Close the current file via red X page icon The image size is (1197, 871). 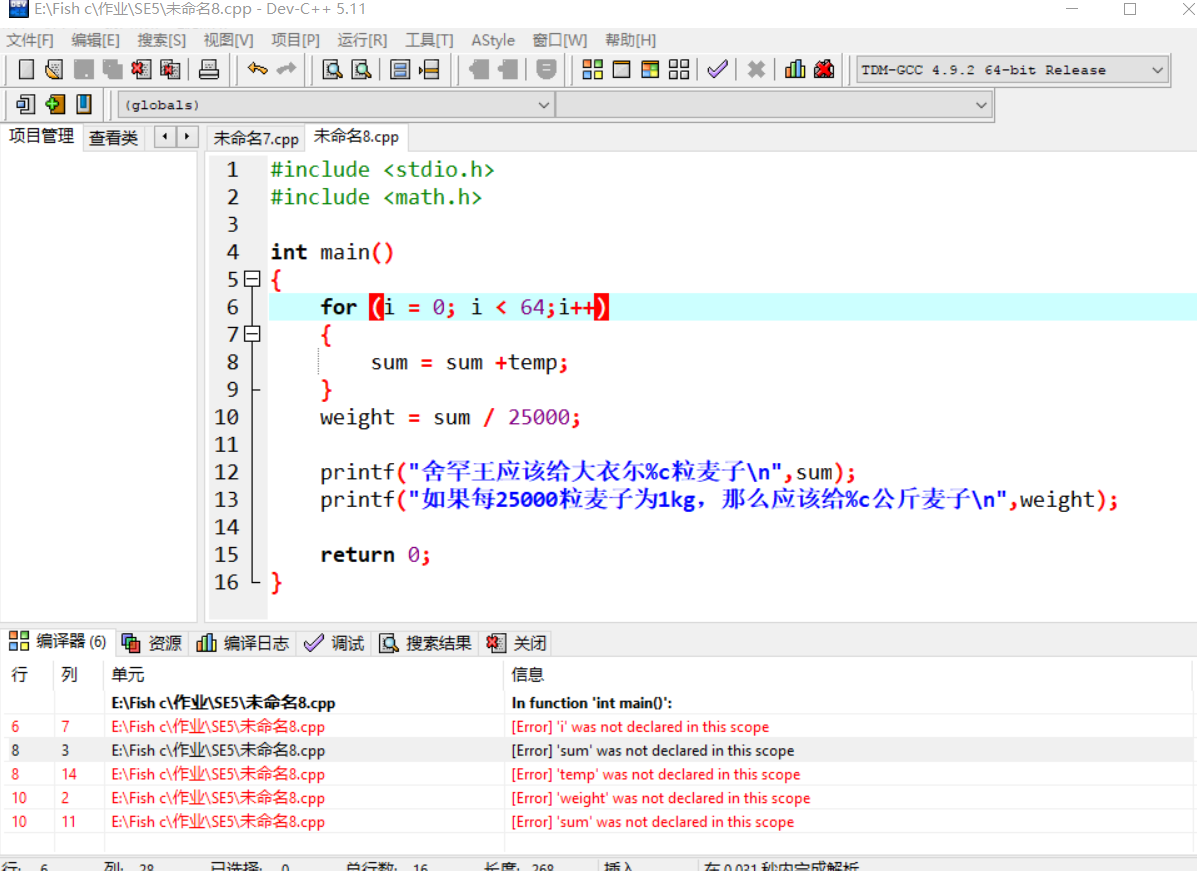[x=141, y=69]
